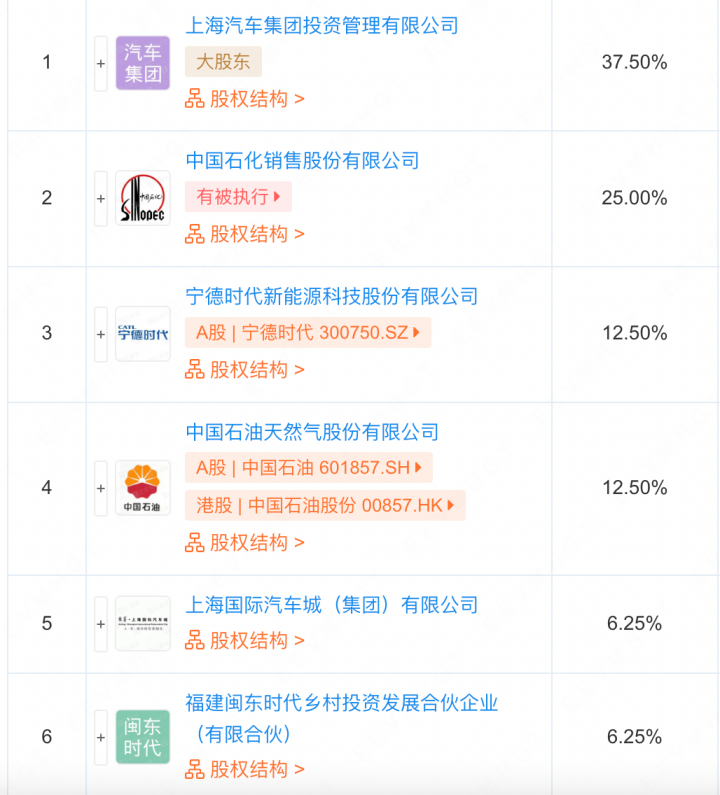Click the 上海国际汽车城 logo thumbnail
720x795 pixels.
(143, 624)
